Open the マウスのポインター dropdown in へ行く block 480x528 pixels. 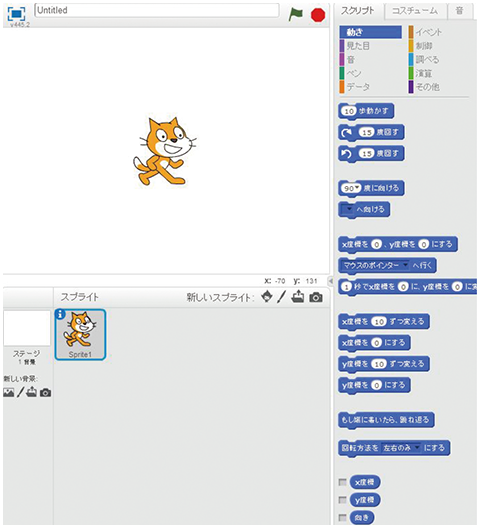[x=406, y=265]
